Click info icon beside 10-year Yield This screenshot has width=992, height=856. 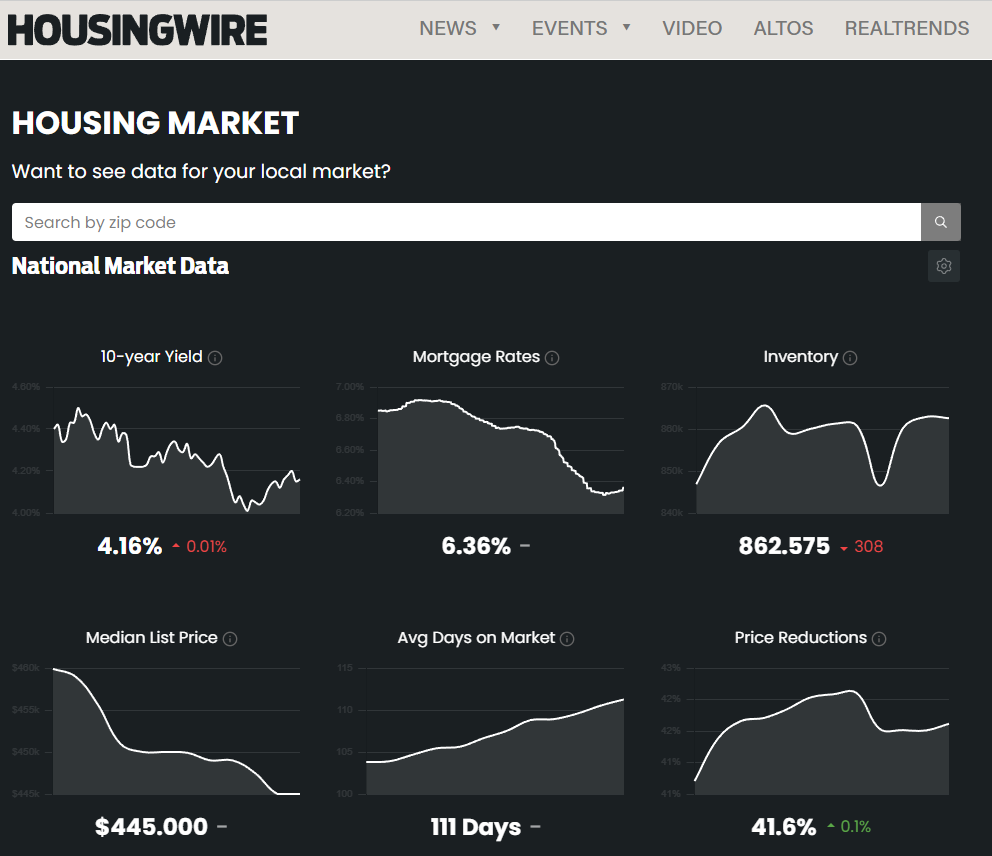(x=215, y=358)
